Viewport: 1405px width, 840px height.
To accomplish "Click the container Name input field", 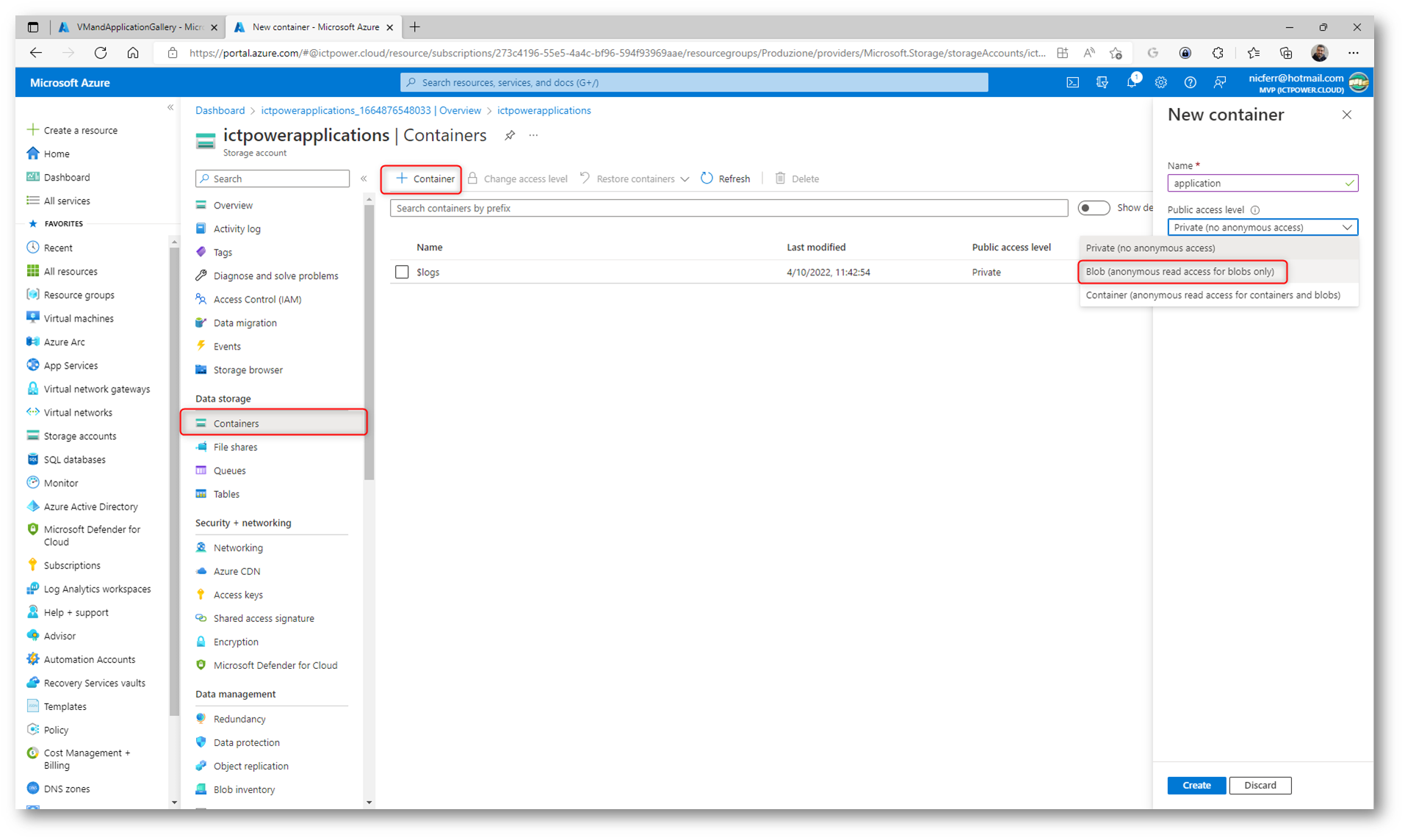I will 1262,184.
